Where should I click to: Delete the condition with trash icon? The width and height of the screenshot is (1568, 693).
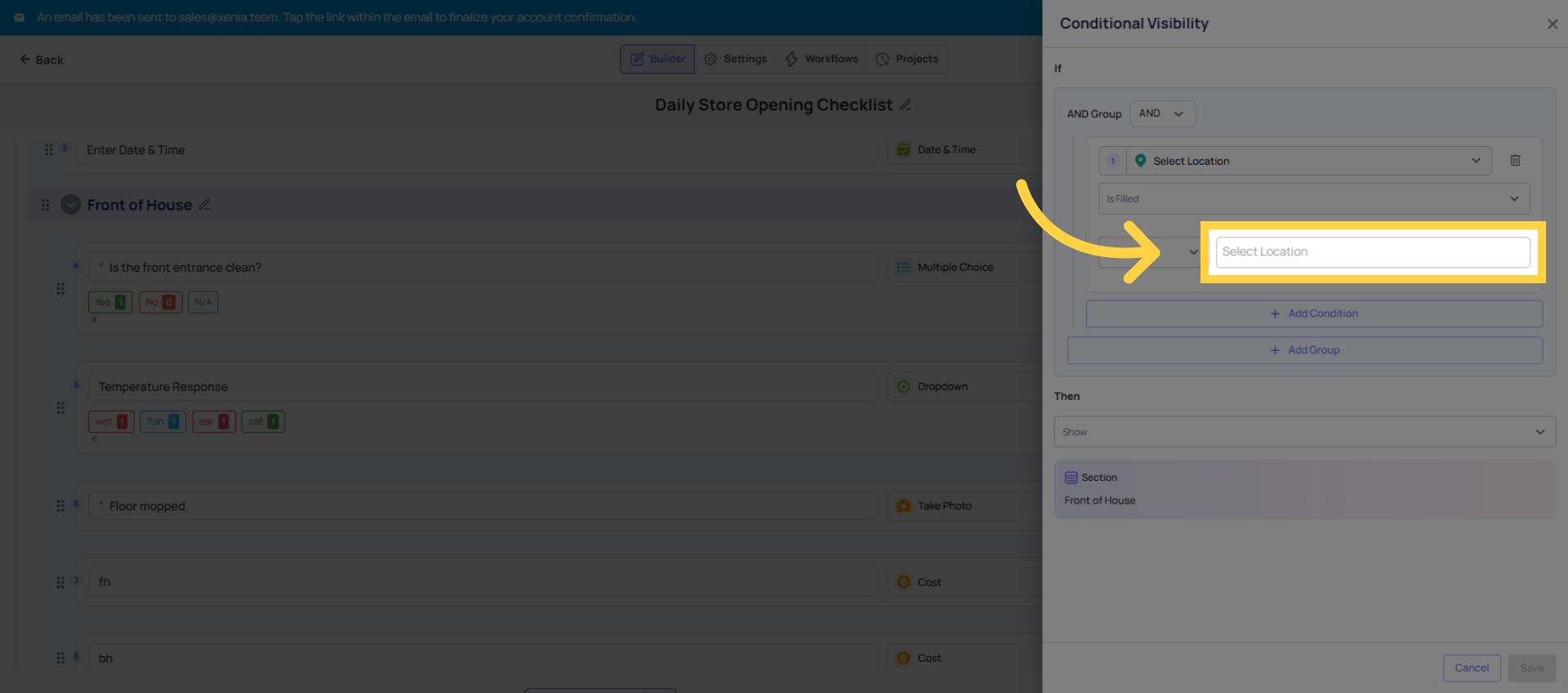coord(1515,161)
